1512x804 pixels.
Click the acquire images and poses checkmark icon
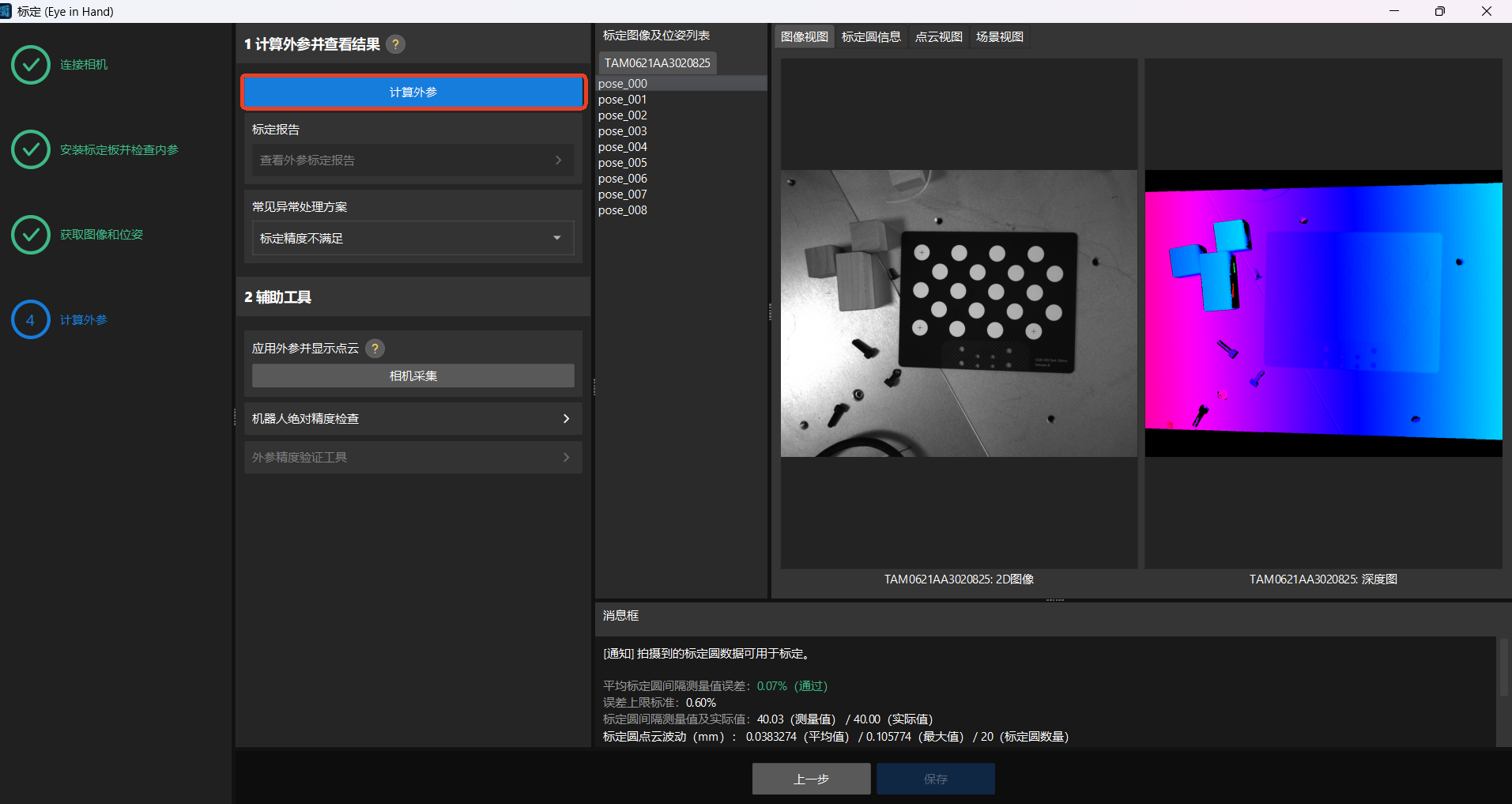(x=31, y=235)
